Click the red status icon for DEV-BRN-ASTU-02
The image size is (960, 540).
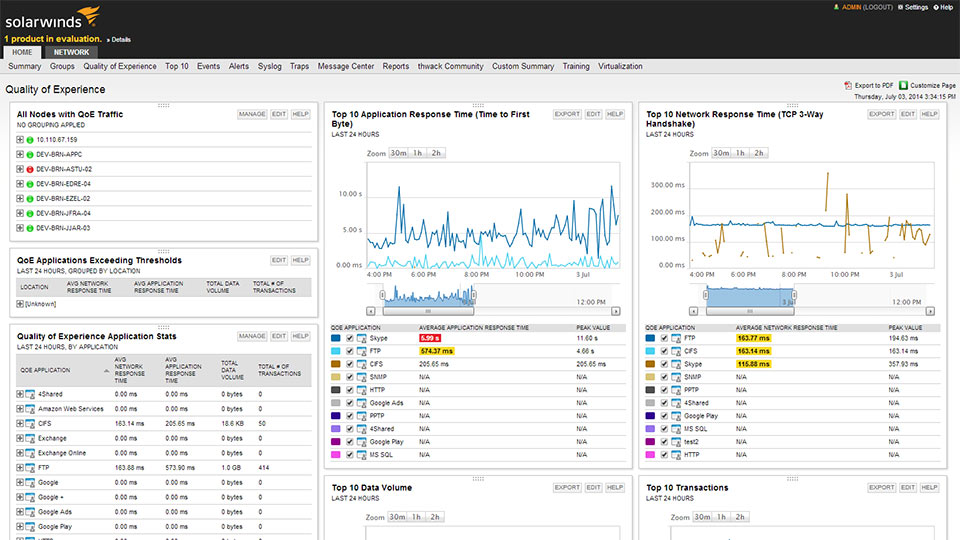pyautogui.click(x=30, y=169)
